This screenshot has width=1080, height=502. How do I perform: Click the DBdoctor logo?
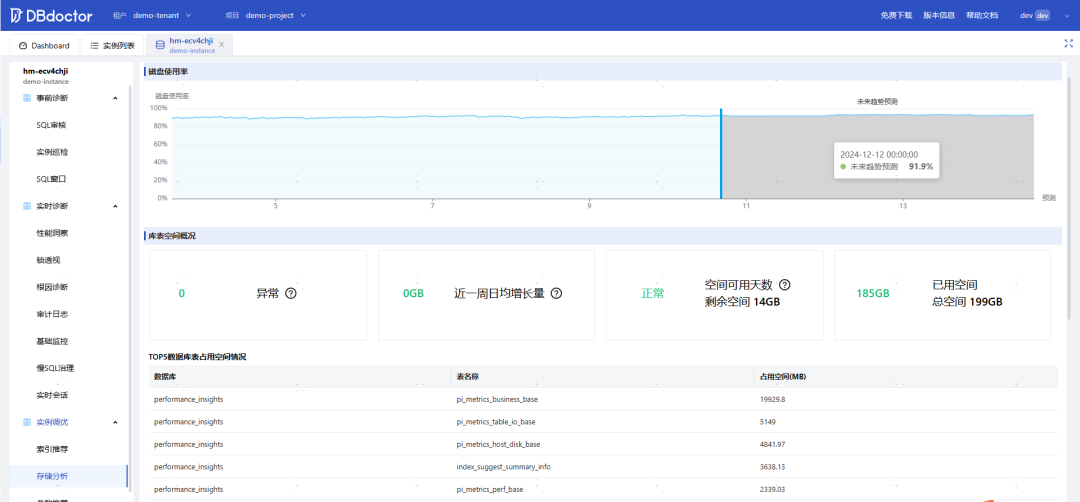(x=52, y=15)
